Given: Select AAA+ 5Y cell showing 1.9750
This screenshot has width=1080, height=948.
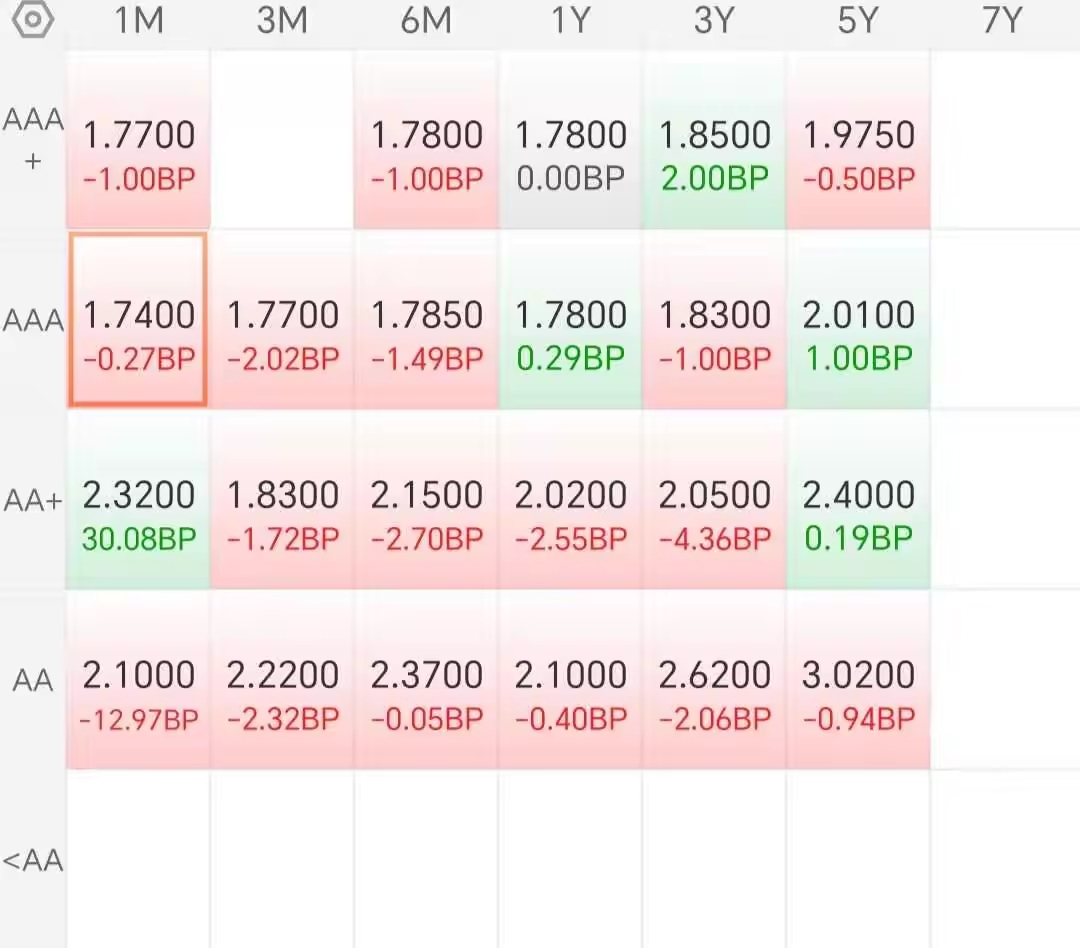Looking at the screenshot, I should point(858,140).
